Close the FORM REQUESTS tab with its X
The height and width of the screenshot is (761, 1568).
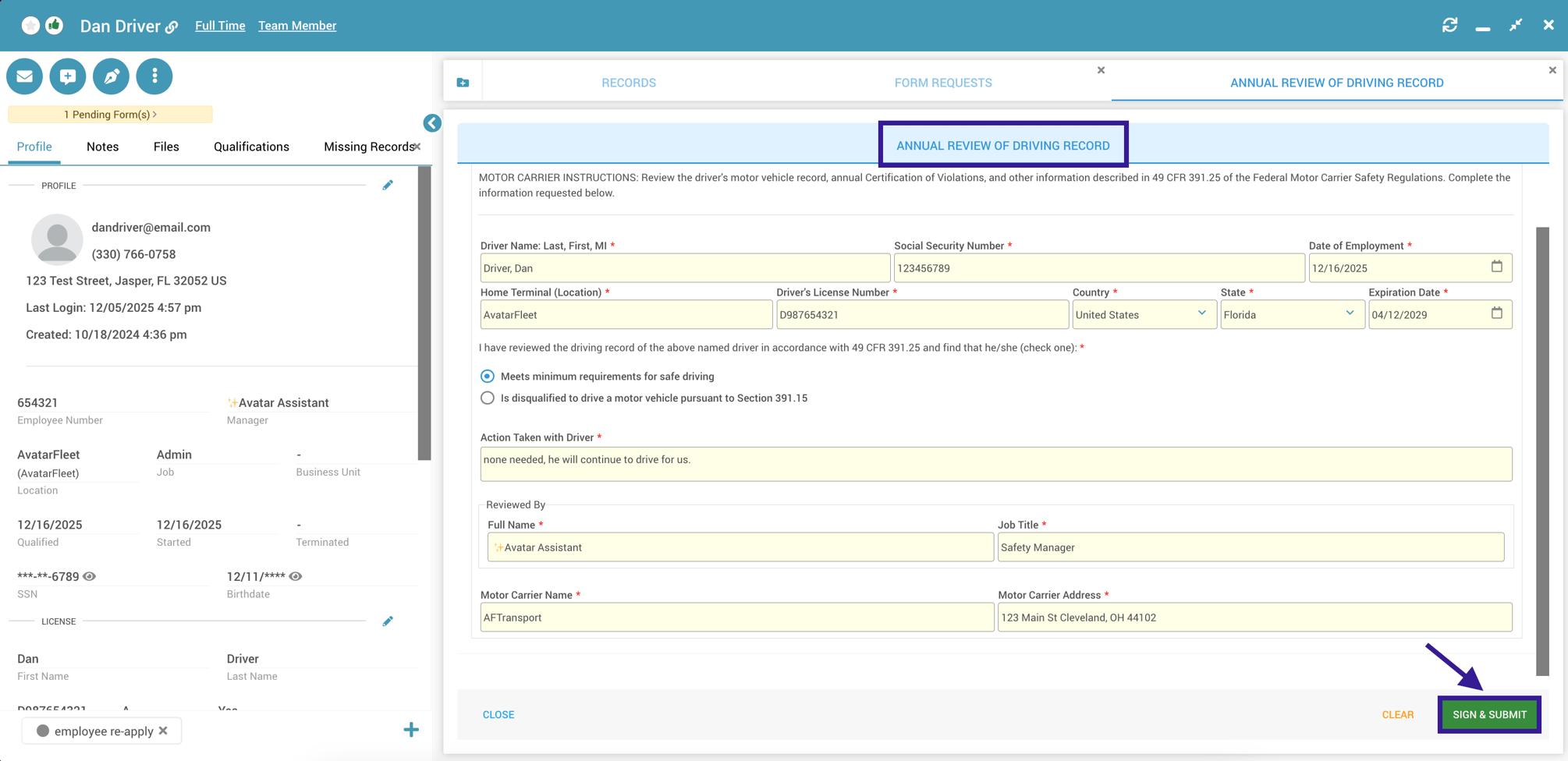click(x=1101, y=70)
